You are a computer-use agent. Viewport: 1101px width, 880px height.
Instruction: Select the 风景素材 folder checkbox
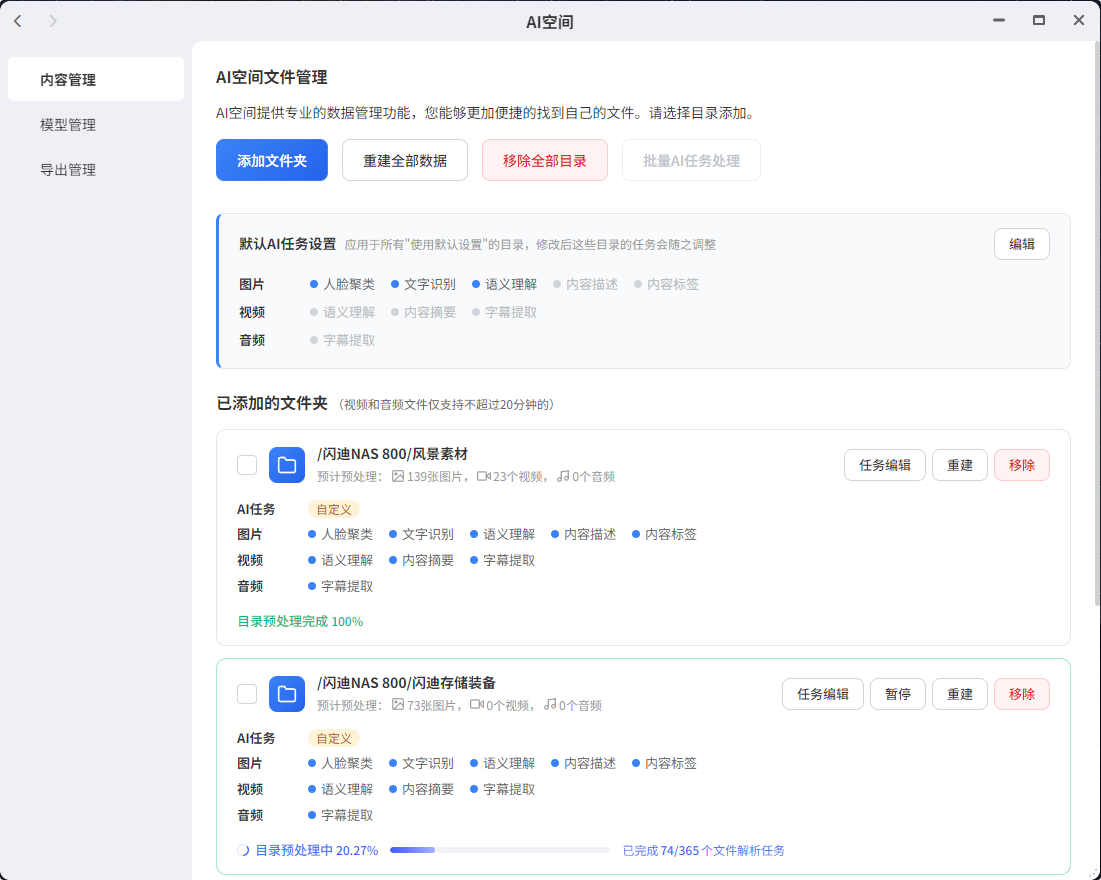[x=247, y=465]
